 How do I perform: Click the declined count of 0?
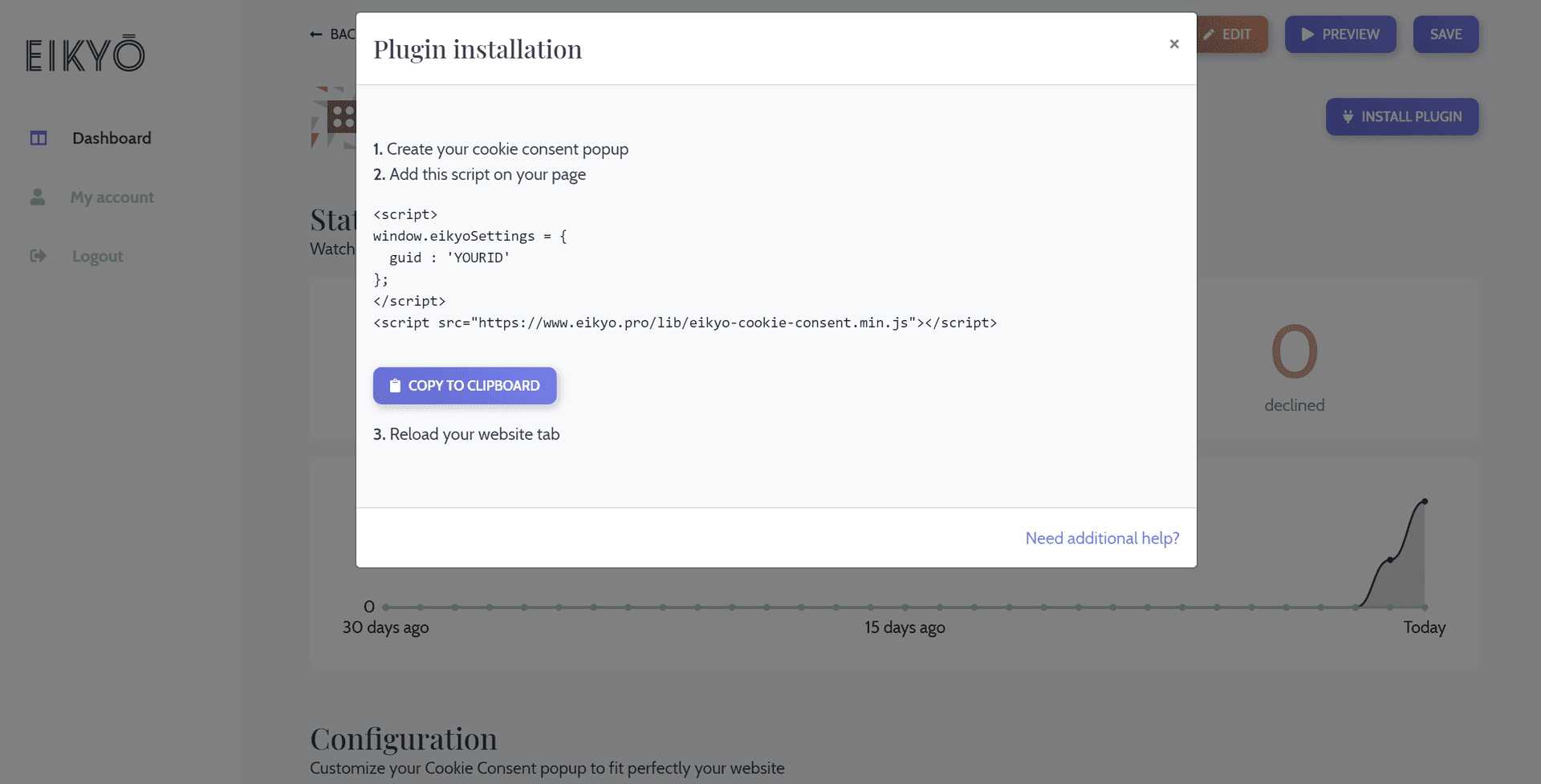(x=1295, y=351)
